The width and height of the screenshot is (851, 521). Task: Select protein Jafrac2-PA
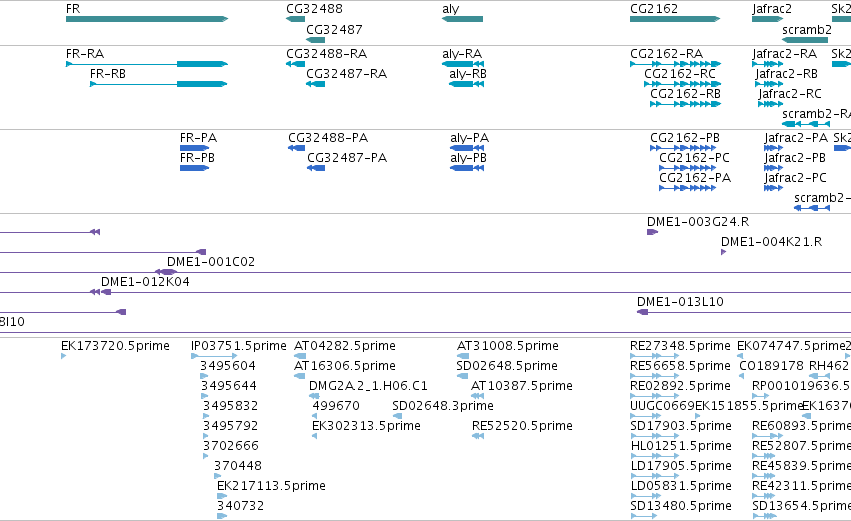[x=796, y=138]
